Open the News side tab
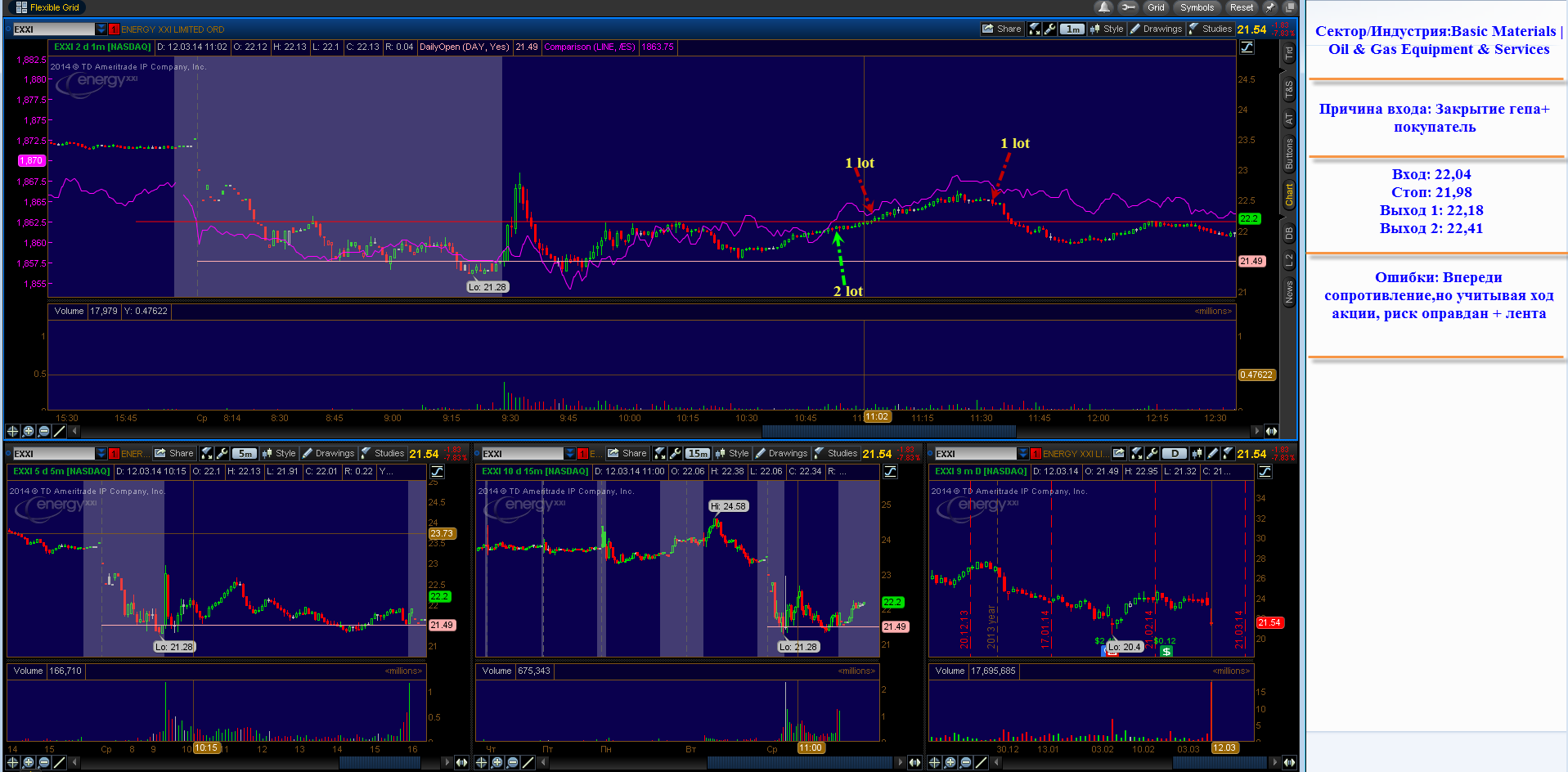Screen dimensions: 1568x772 [x=1289, y=292]
